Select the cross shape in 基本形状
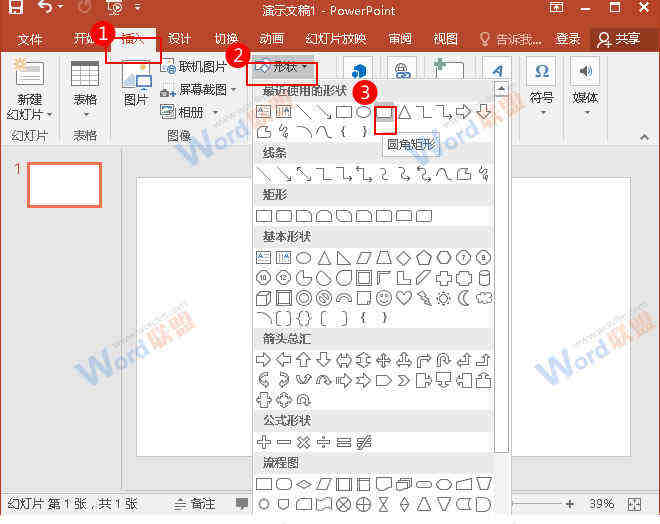 (x=444, y=278)
